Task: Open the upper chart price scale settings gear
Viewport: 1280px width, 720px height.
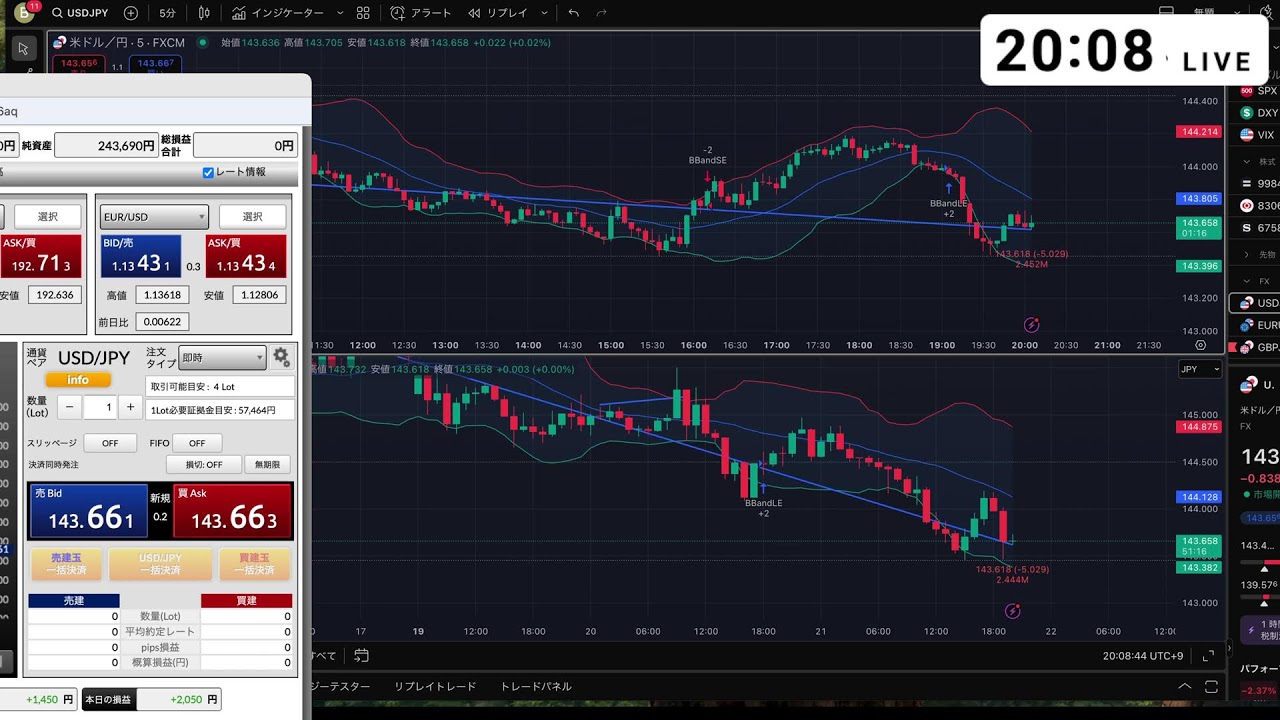Action: pyautogui.click(x=1201, y=345)
